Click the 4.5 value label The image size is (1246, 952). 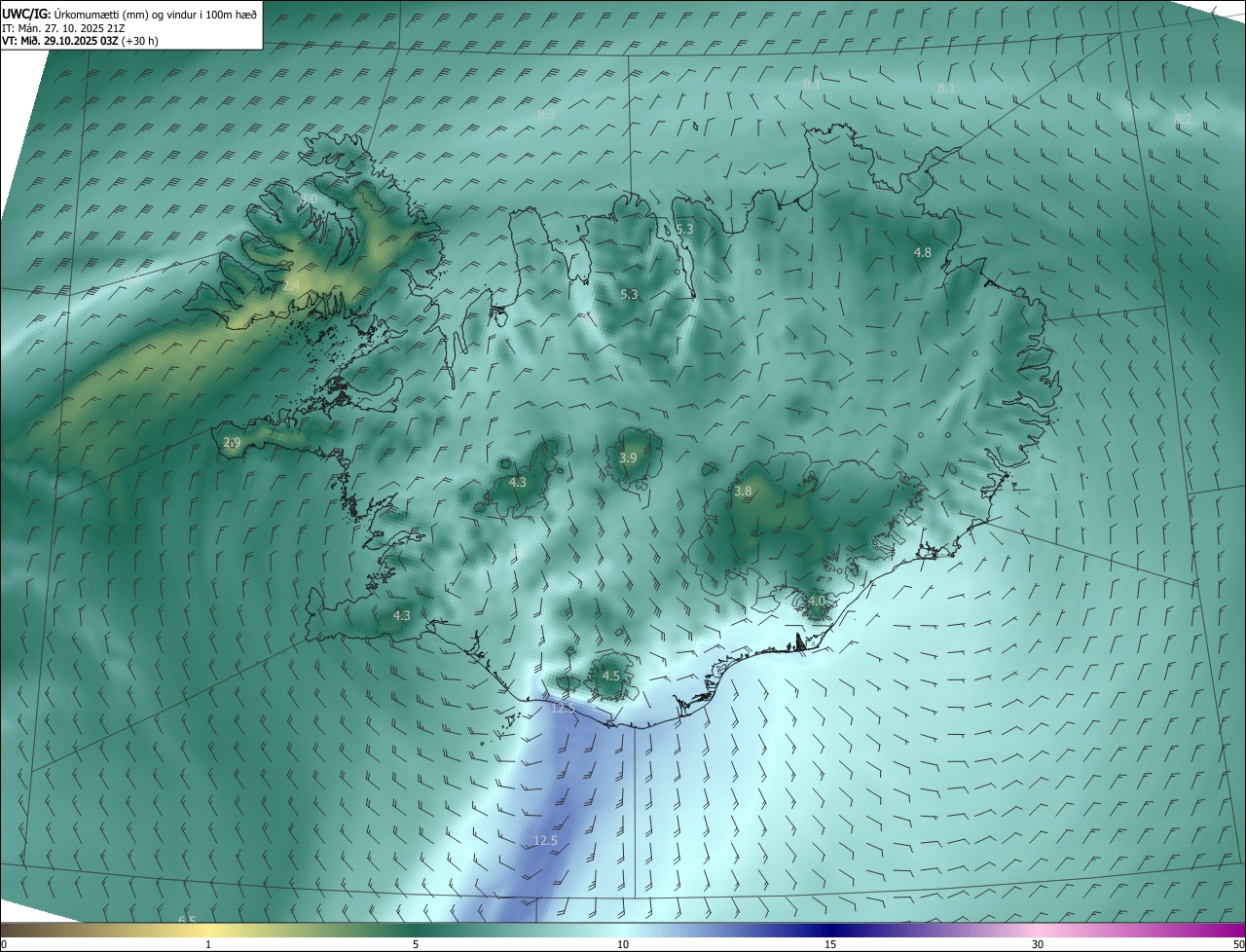(611, 676)
